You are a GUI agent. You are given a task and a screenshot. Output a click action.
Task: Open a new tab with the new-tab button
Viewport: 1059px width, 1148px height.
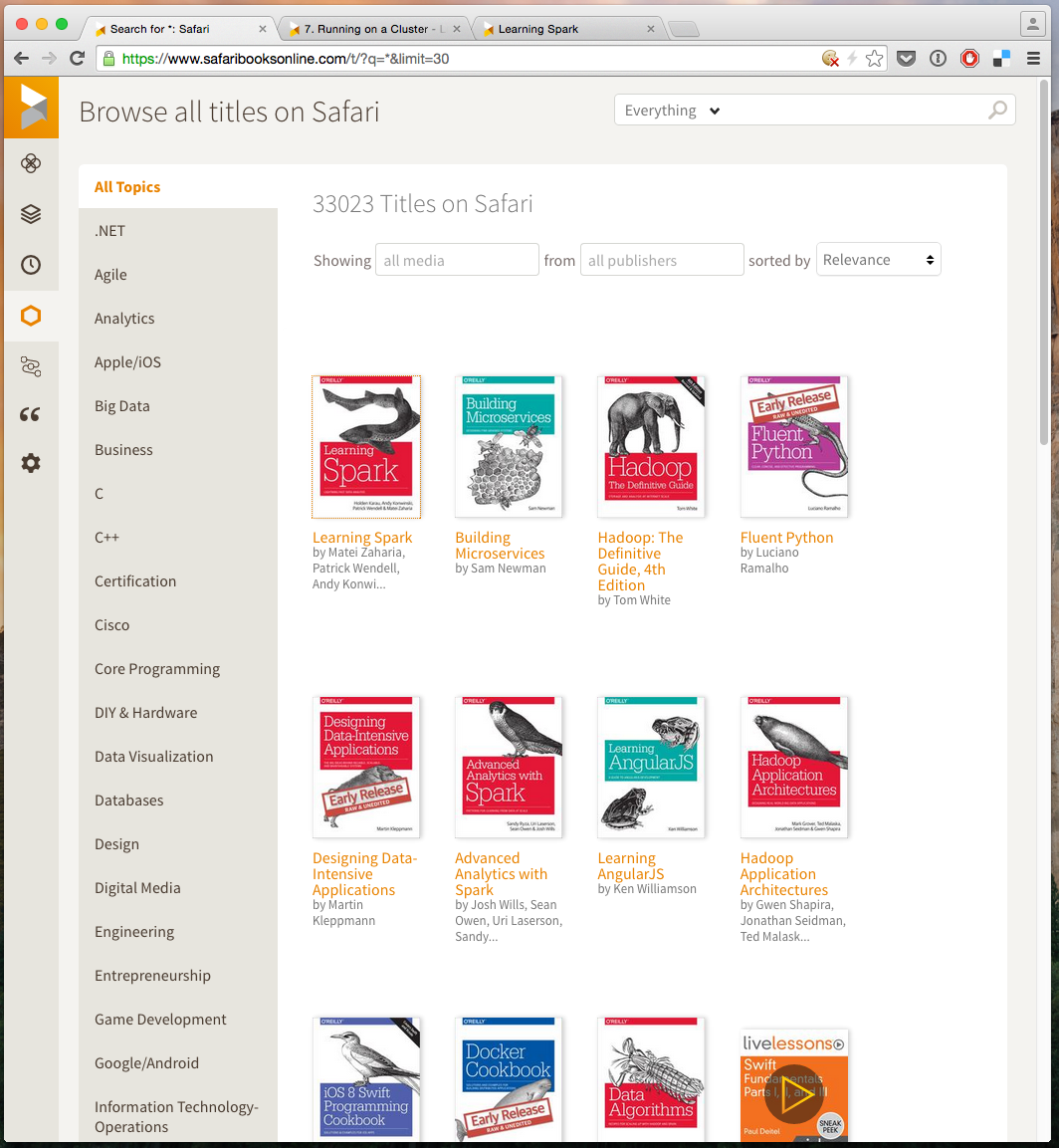coord(684,29)
